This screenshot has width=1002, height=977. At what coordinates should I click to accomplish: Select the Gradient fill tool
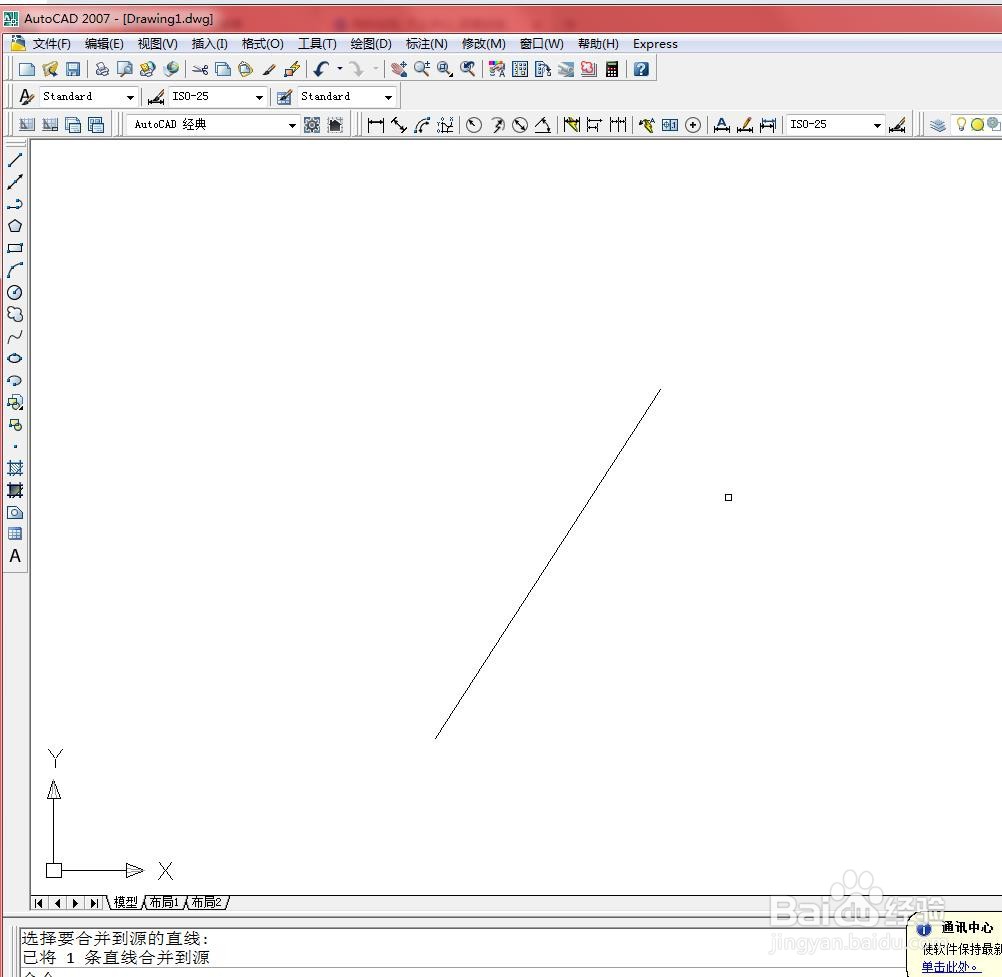click(x=15, y=490)
